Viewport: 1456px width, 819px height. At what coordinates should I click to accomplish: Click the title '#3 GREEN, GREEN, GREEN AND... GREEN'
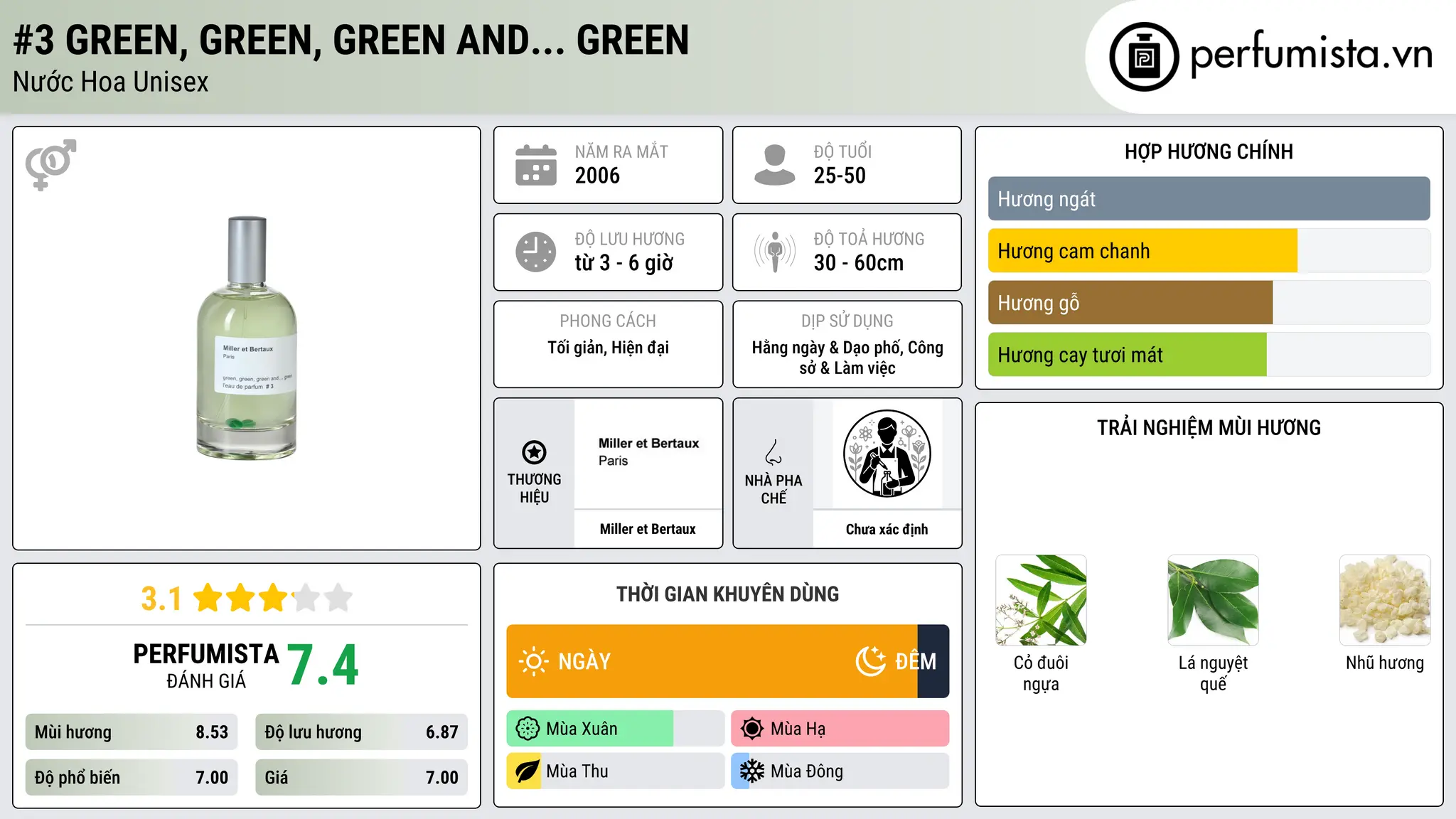coord(351,40)
